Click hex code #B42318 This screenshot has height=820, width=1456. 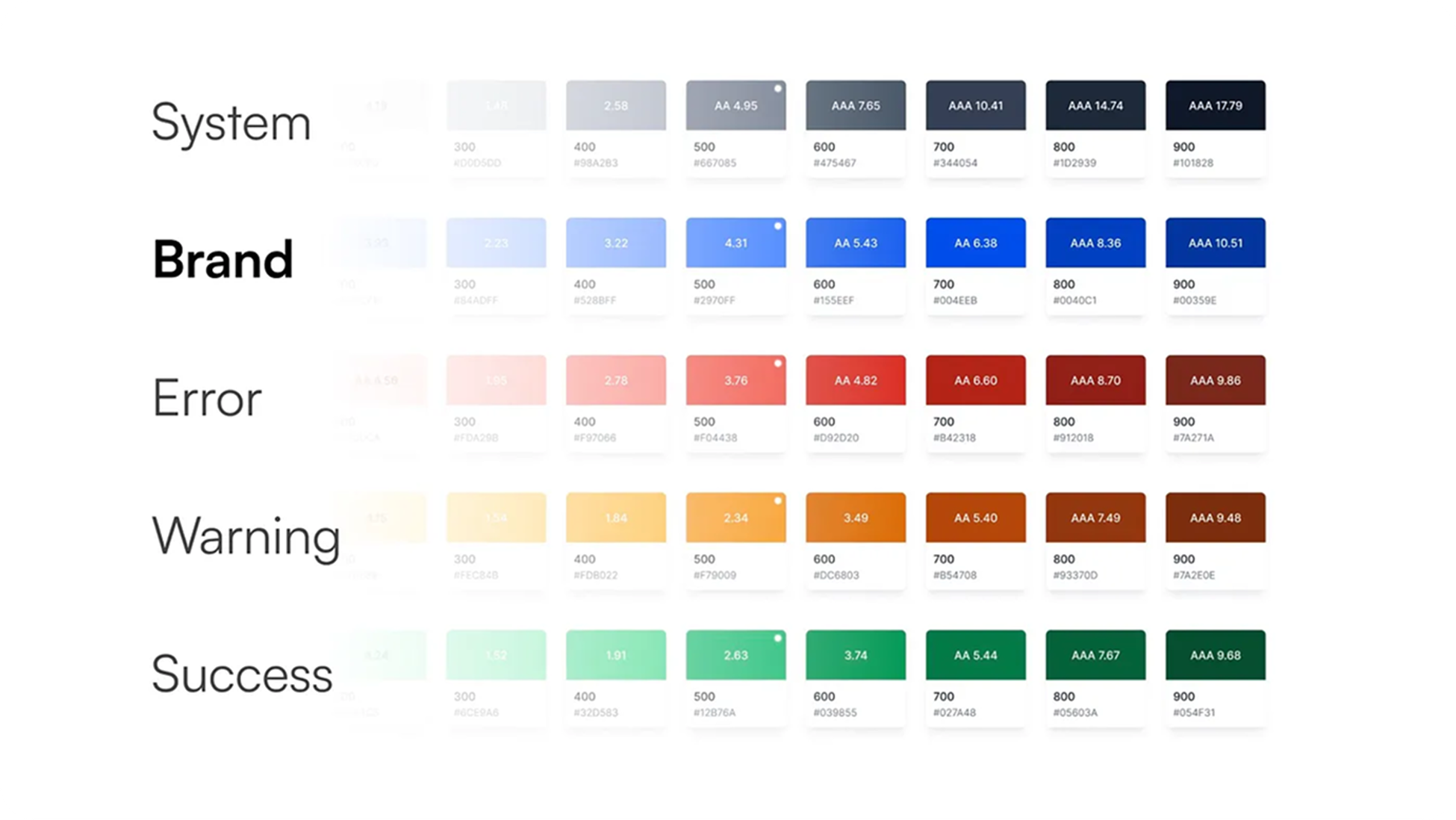[x=954, y=438]
